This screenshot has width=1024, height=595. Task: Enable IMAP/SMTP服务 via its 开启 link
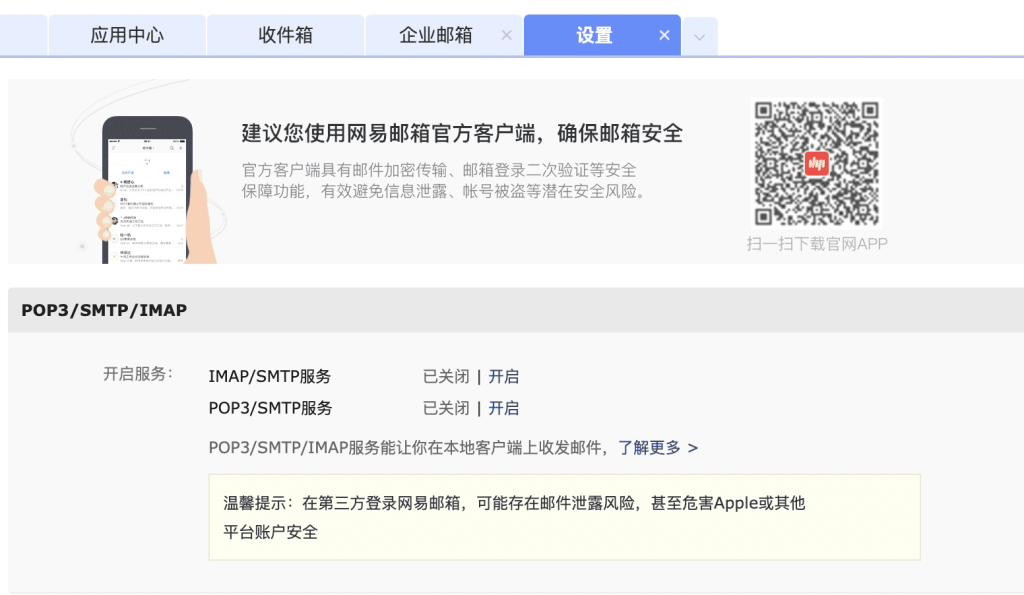pyautogui.click(x=503, y=377)
